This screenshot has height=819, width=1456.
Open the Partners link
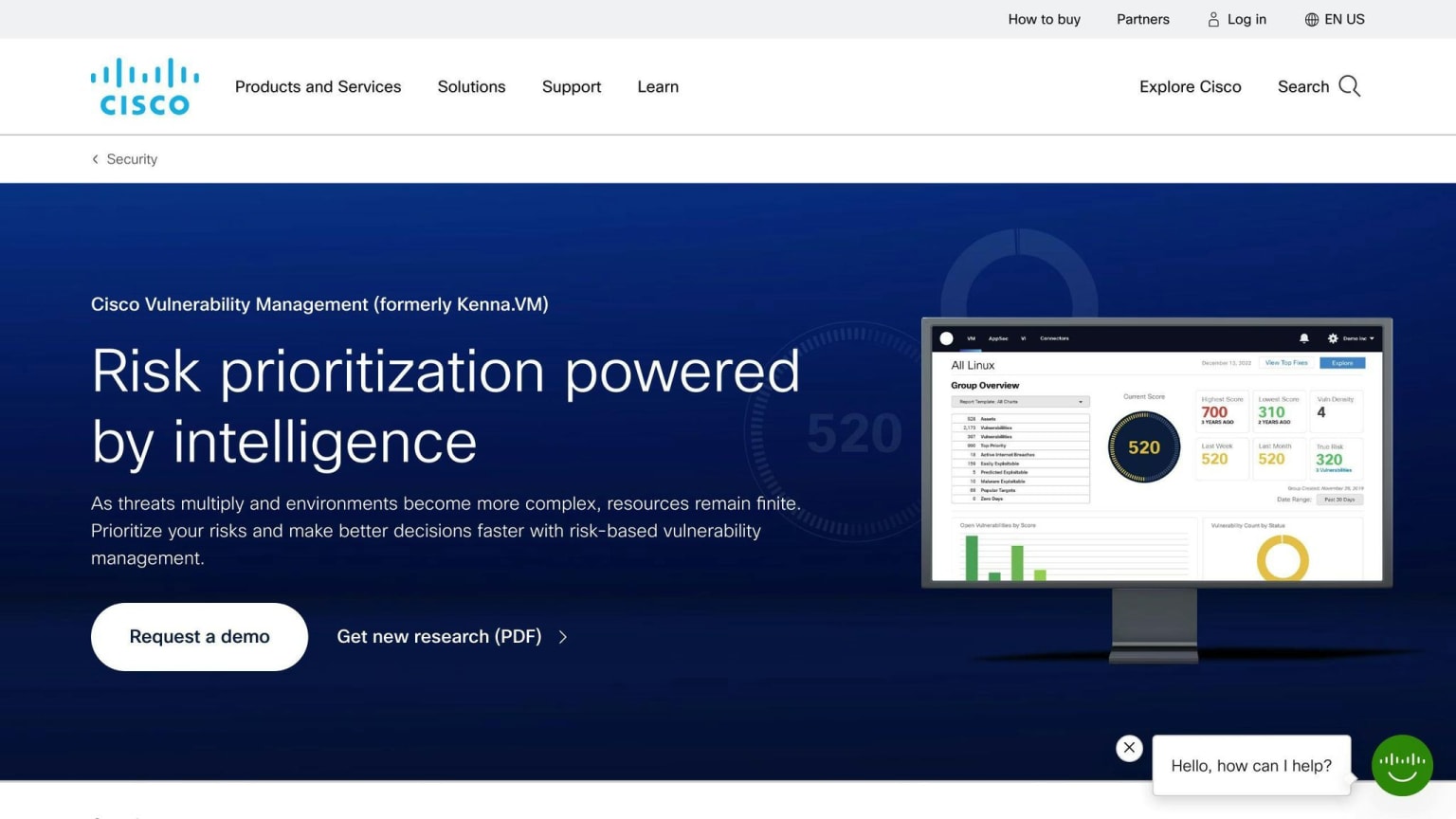coord(1142,19)
